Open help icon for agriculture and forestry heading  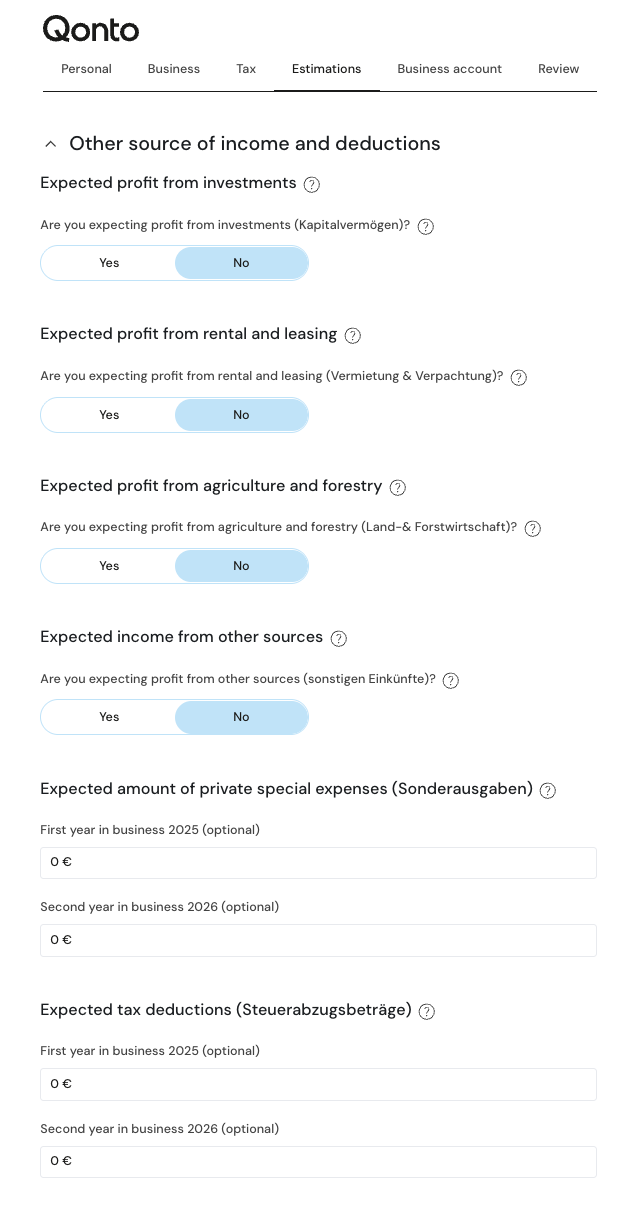tap(398, 488)
